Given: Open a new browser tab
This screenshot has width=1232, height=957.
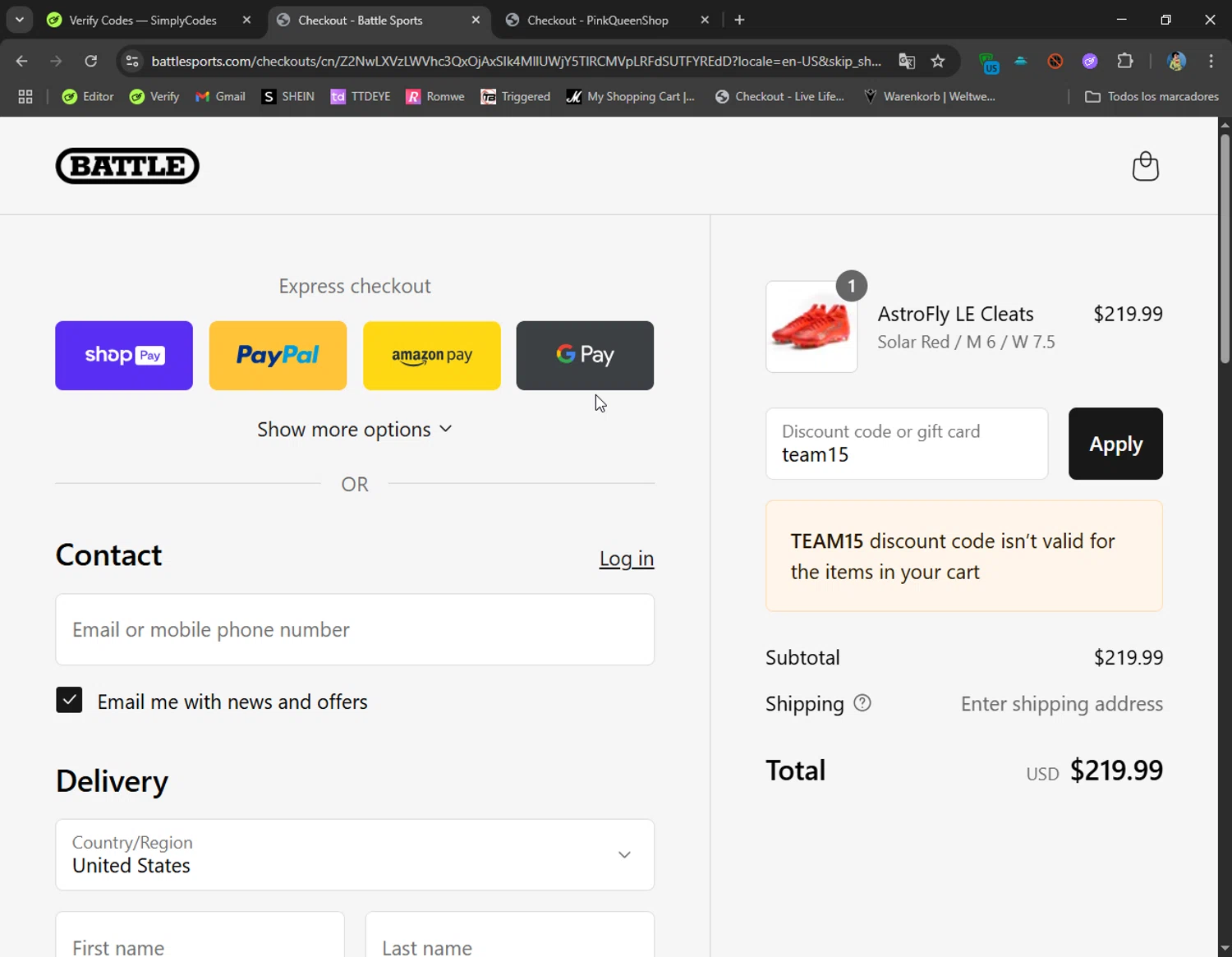Looking at the screenshot, I should click(739, 20).
